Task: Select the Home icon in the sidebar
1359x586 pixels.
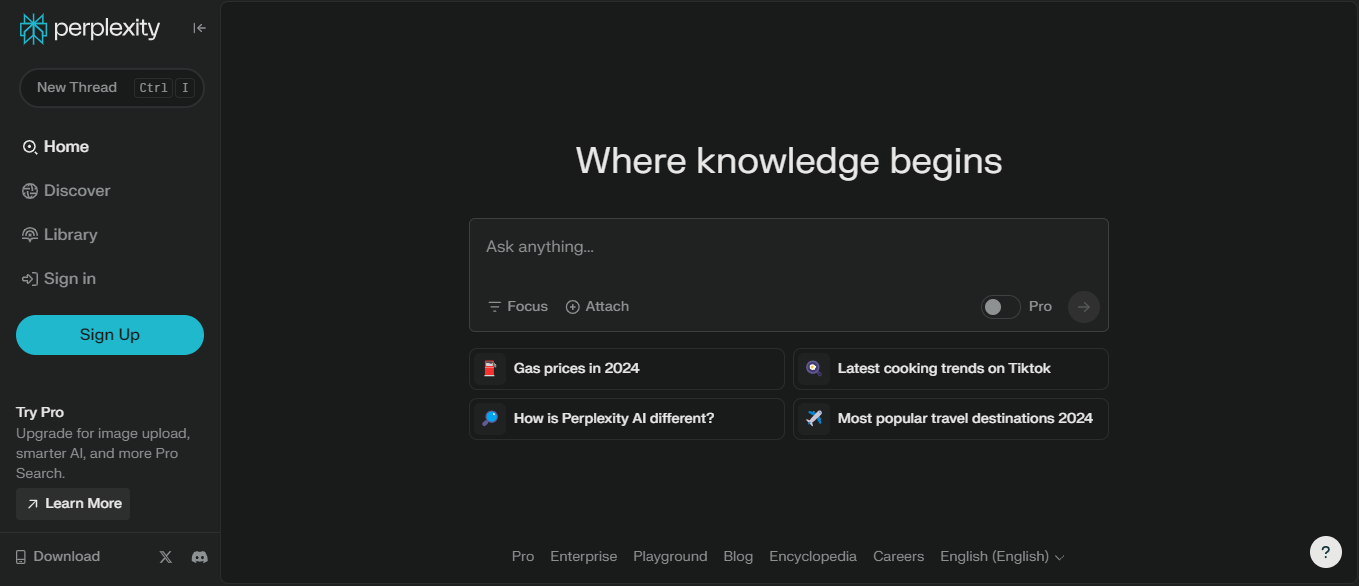Action: tap(29, 146)
